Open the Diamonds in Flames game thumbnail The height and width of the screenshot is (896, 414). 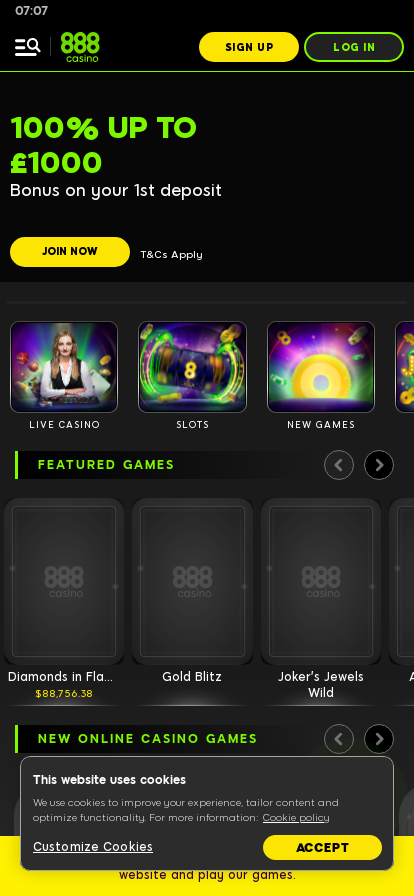(x=64, y=581)
